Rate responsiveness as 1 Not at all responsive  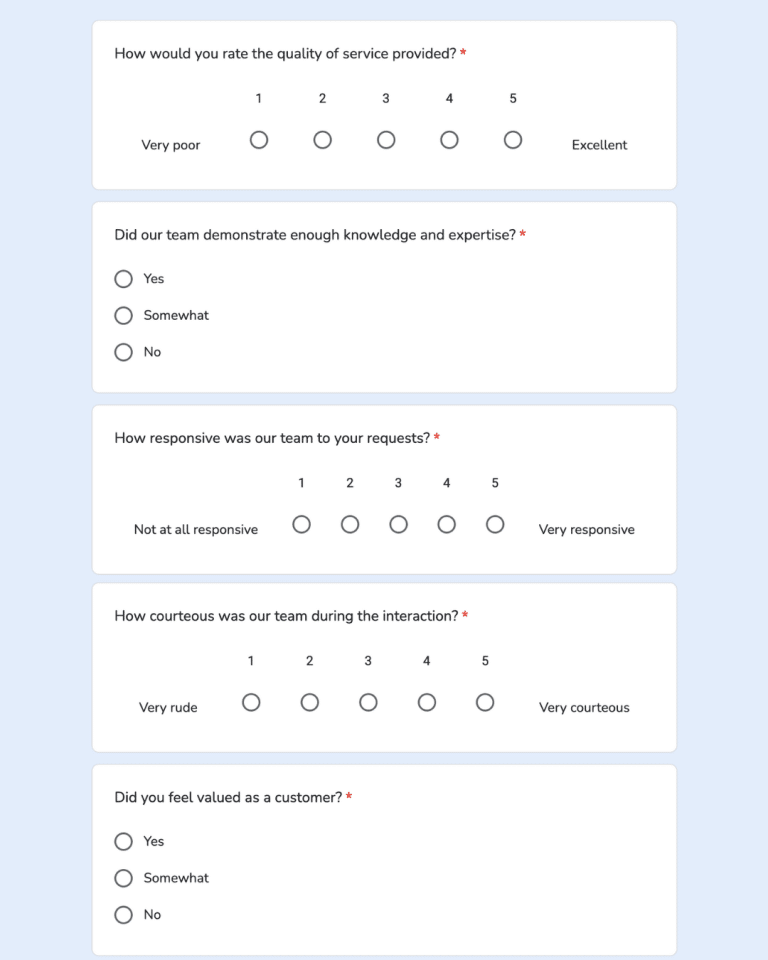(x=301, y=523)
